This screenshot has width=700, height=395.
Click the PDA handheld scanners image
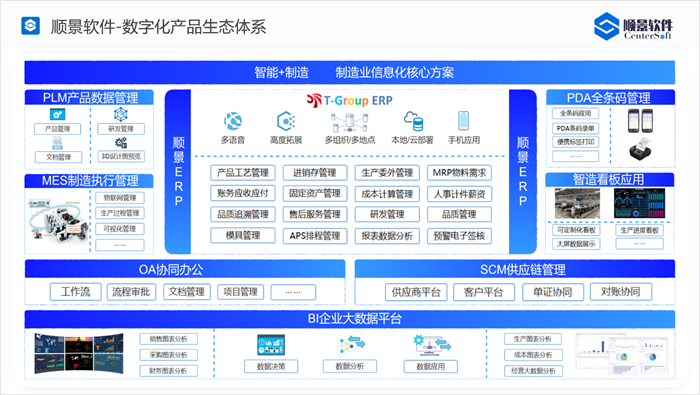[x=641, y=121]
